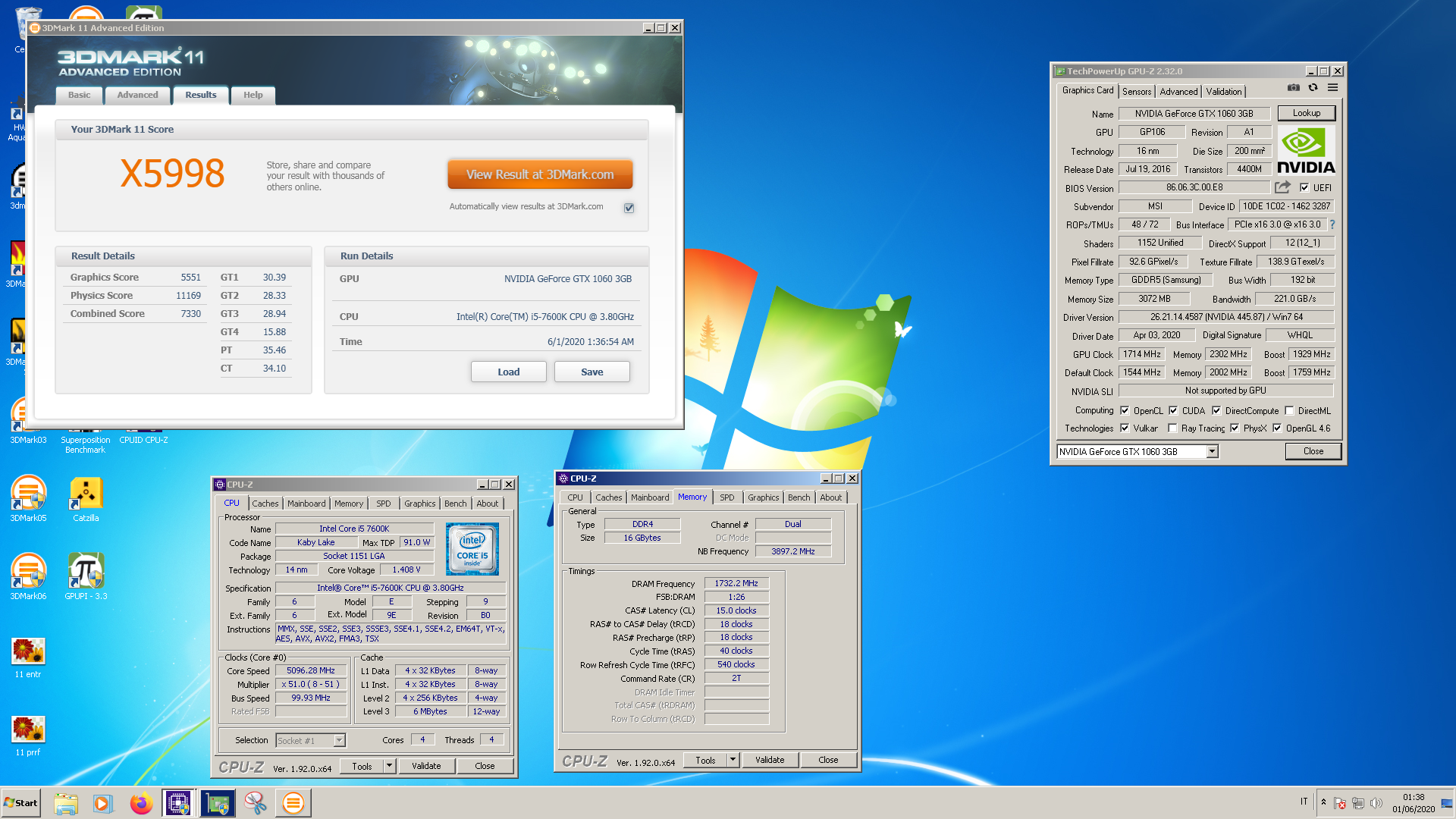Toggle the OpenCL checkbox
The image size is (1456, 819).
tap(1125, 410)
